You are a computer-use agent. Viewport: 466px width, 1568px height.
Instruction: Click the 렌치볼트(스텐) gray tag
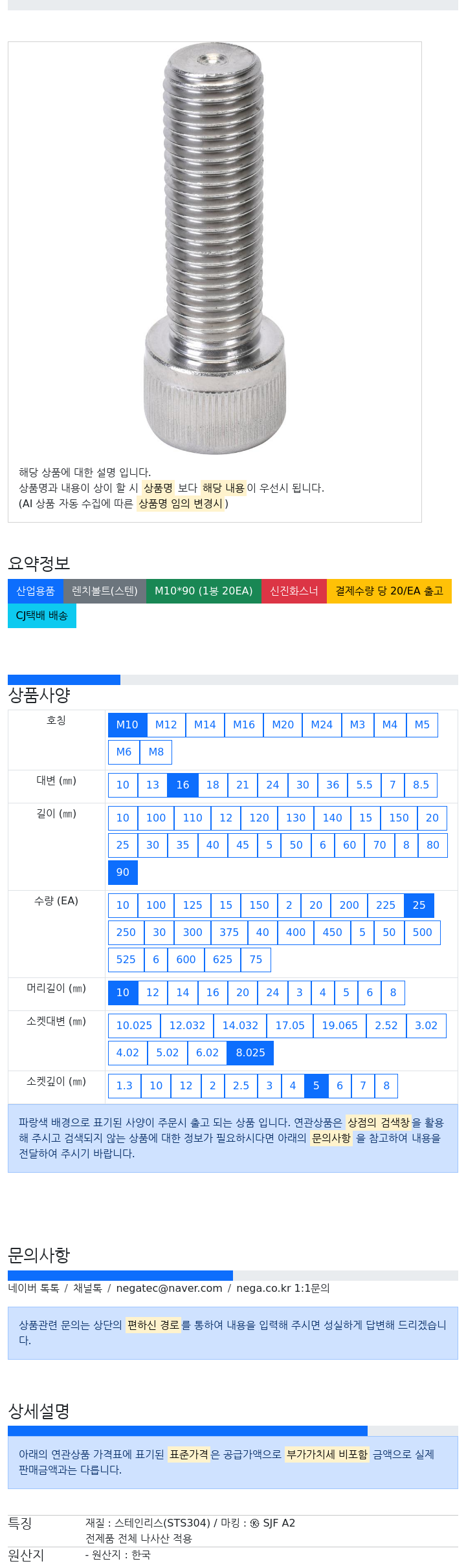click(105, 591)
